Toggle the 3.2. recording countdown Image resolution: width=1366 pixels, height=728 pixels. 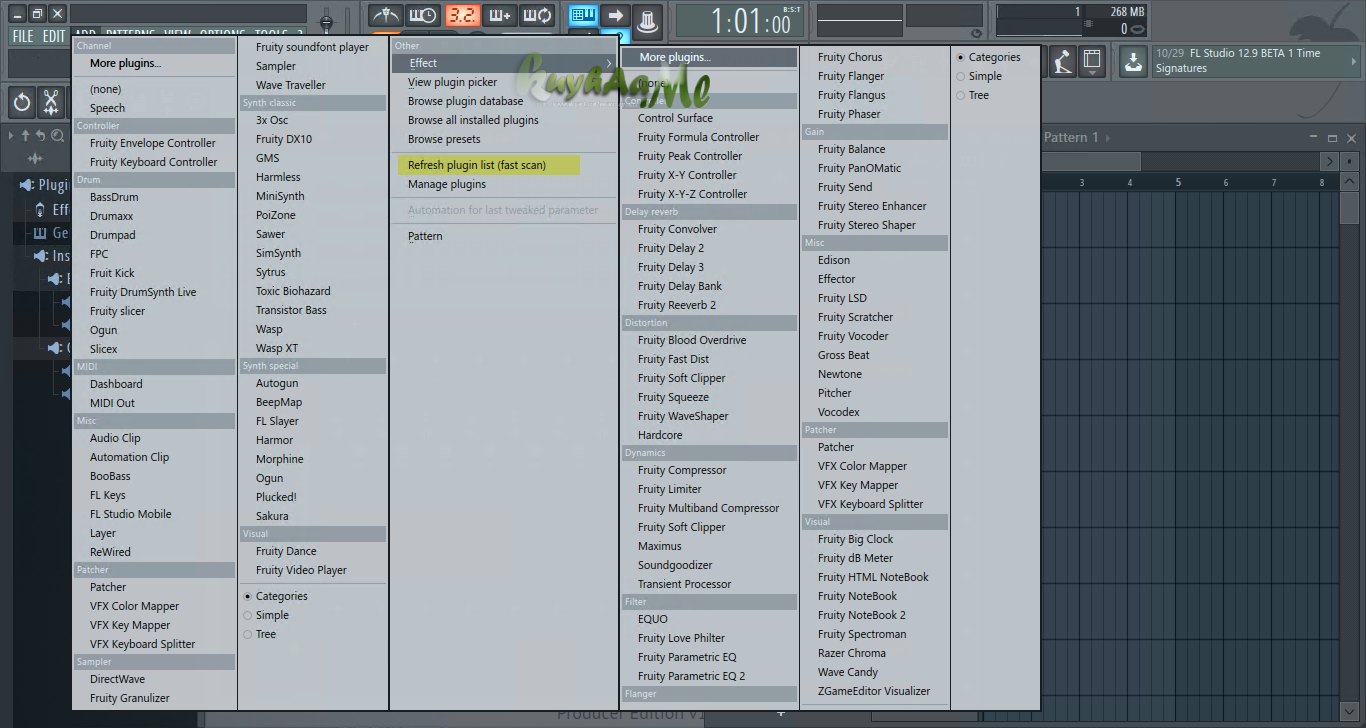[462, 15]
